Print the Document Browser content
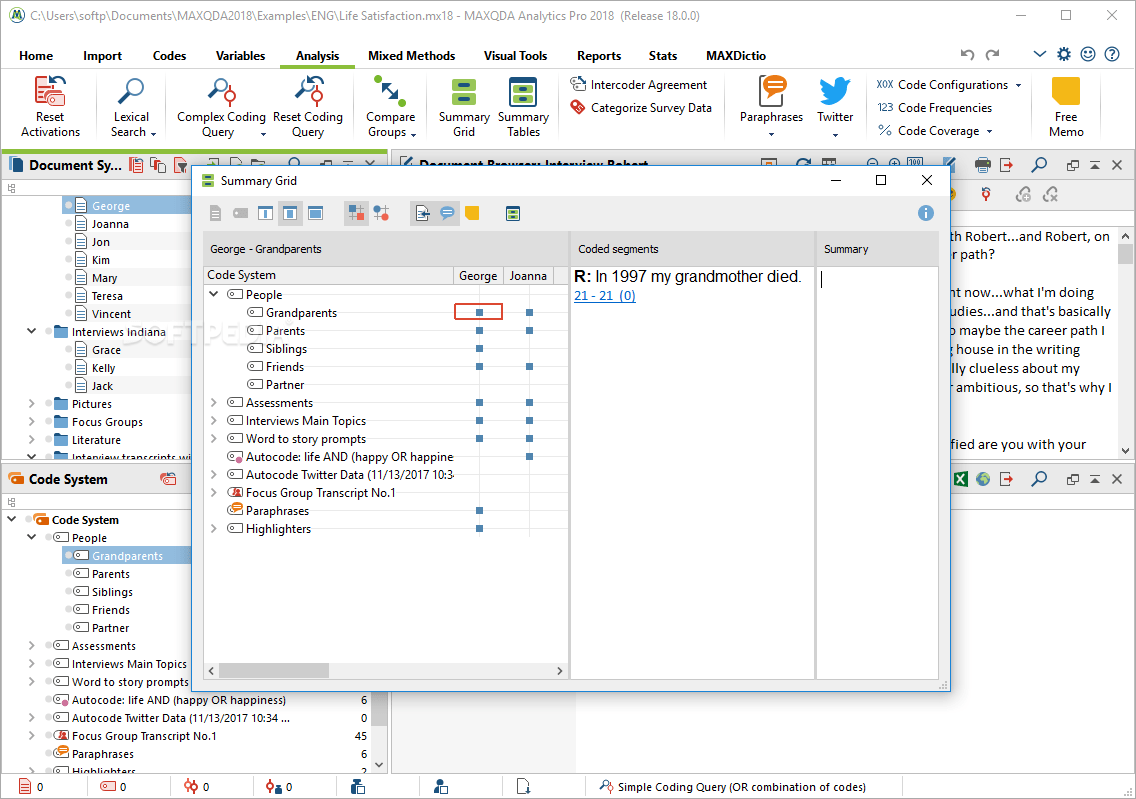Viewport: 1136px width, 799px height. point(982,165)
